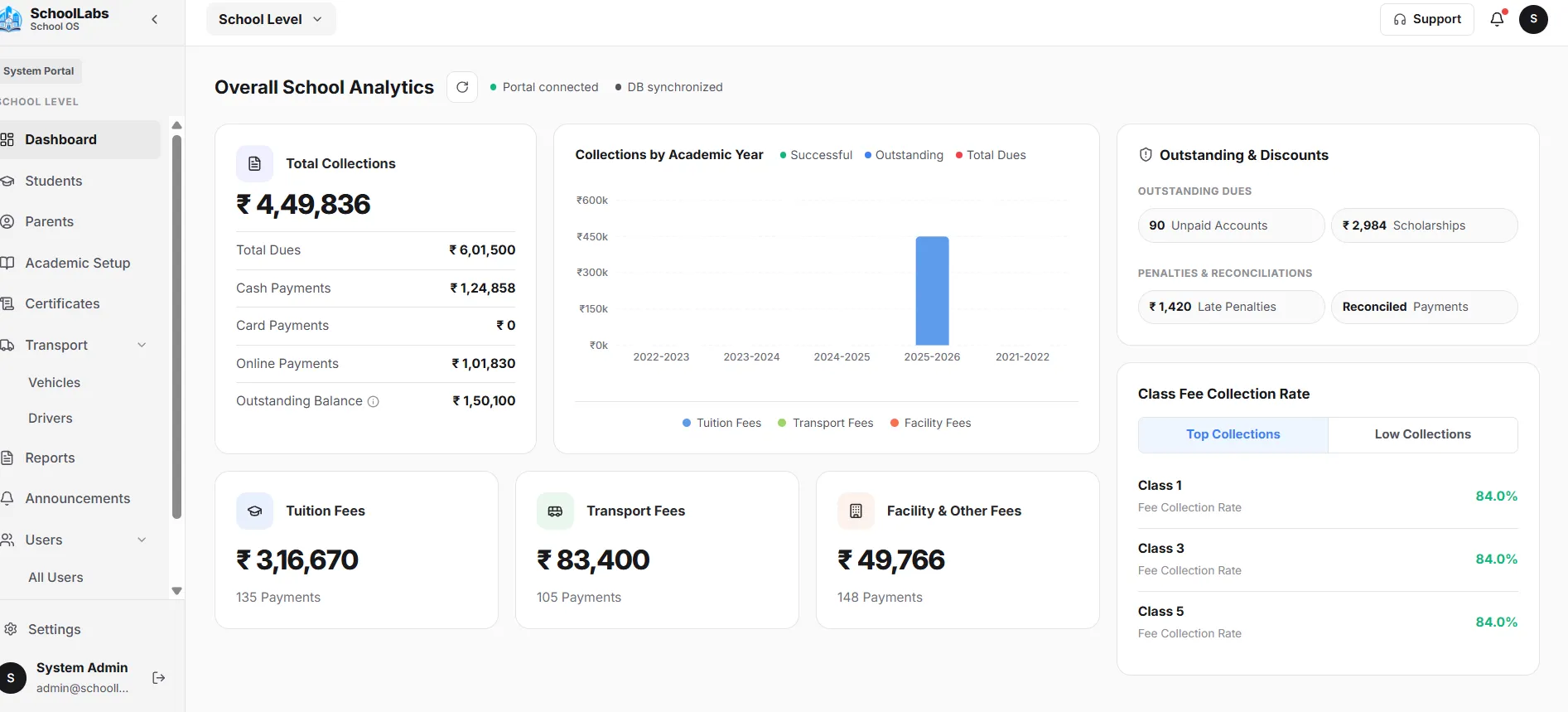Click the sidebar scrollbar up arrow
This screenshot has width=1568, height=712.
tap(176, 125)
